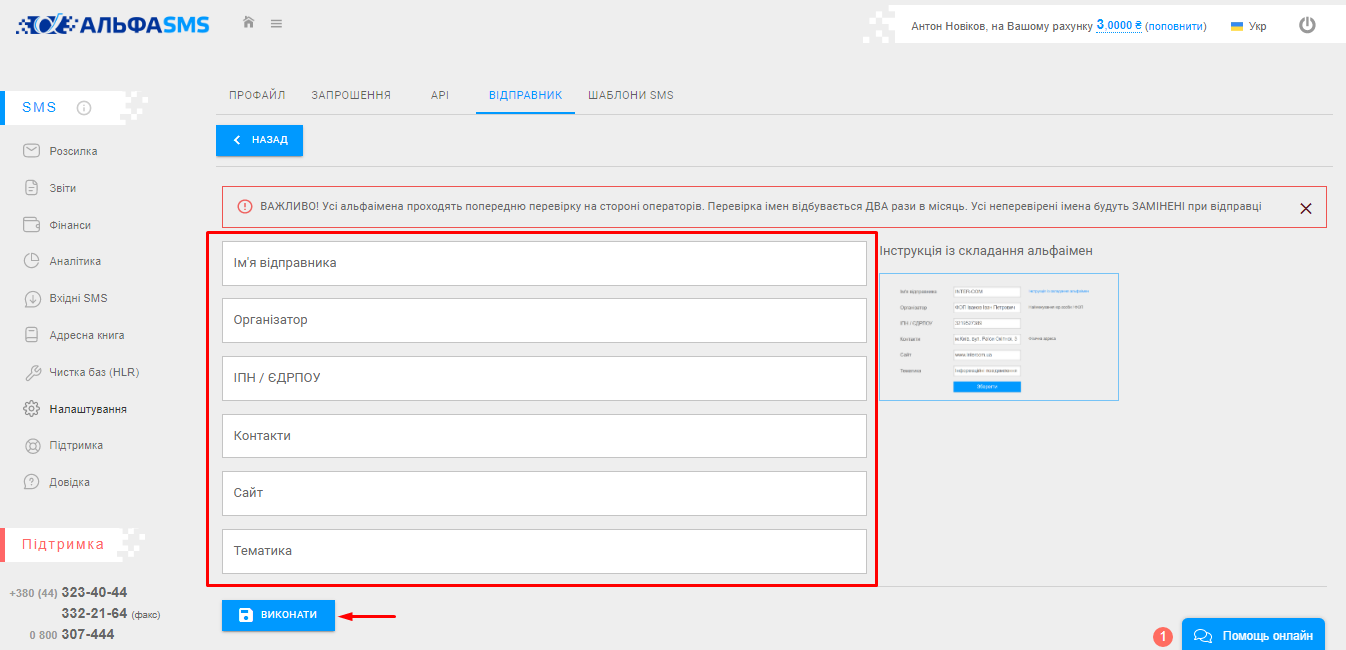1346x650 pixels.
Task: Open Аналітика in the sidebar
Action: pyautogui.click(x=75, y=261)
